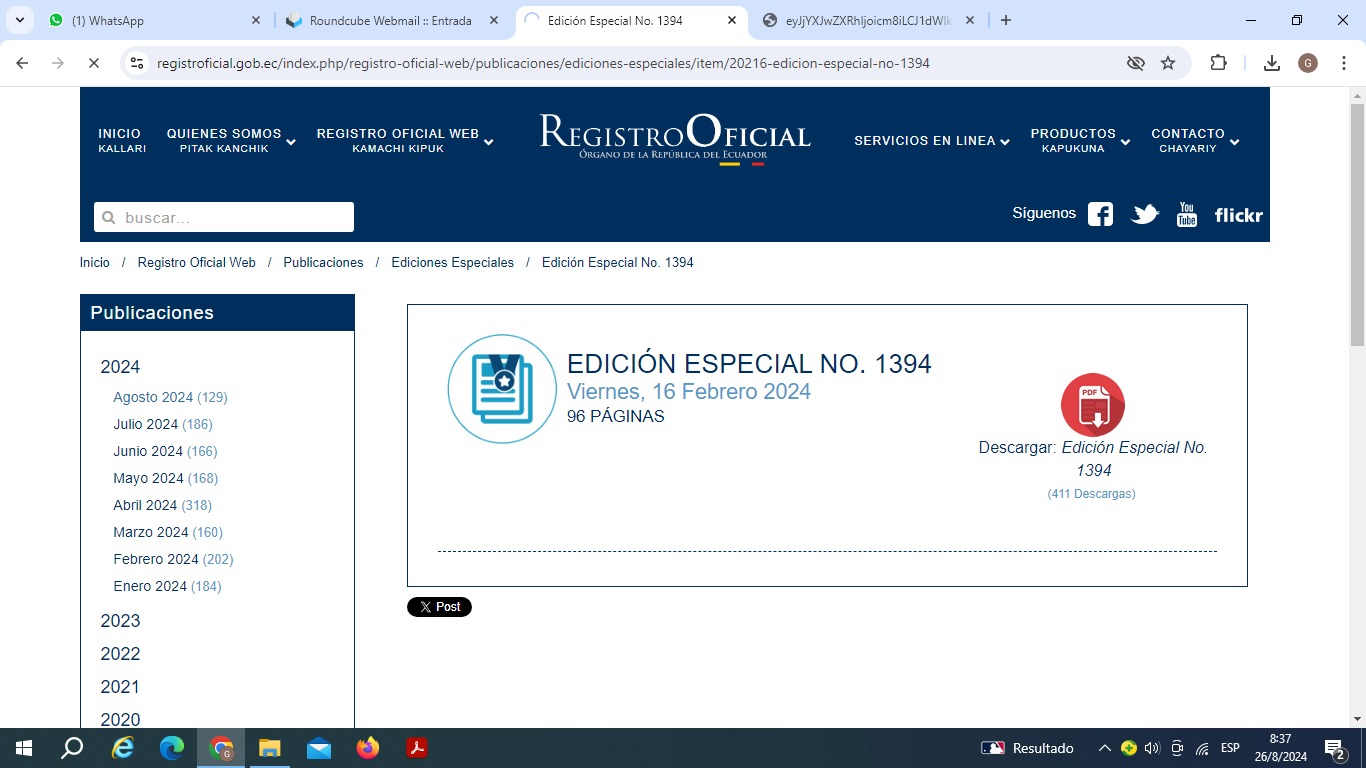The height and width of the screenshot is (768, 1366).
Task: Click the red PDF download icon
Action: pos(1092,405)
